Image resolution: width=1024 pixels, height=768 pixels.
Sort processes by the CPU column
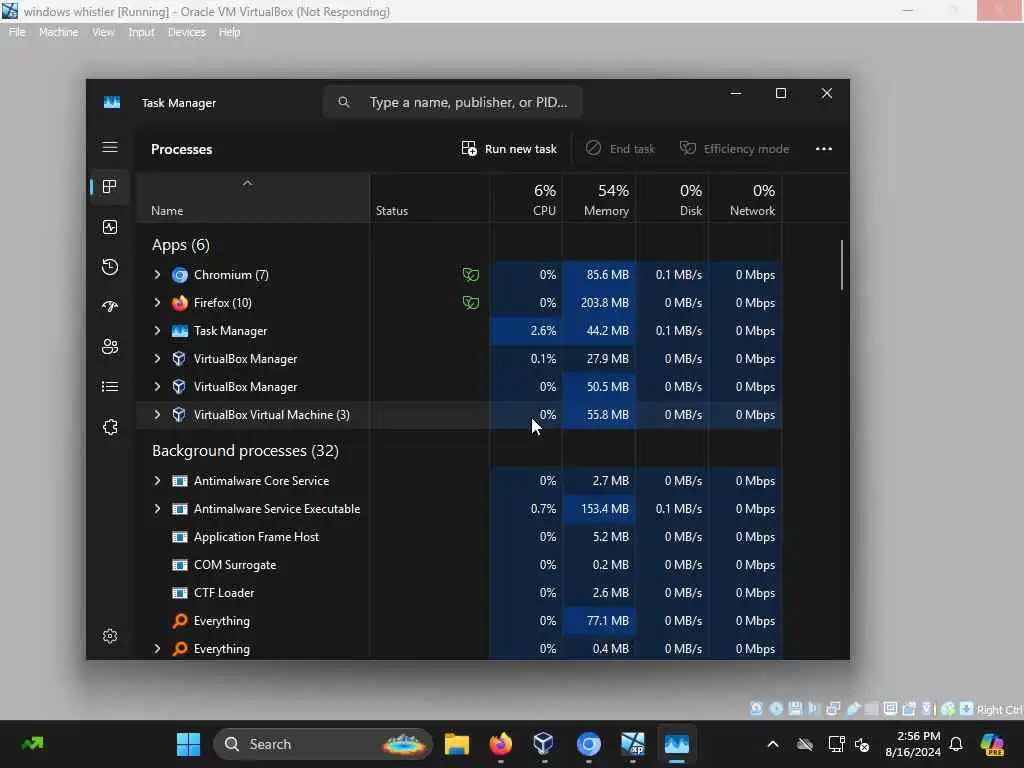click(x=526, y=199)
